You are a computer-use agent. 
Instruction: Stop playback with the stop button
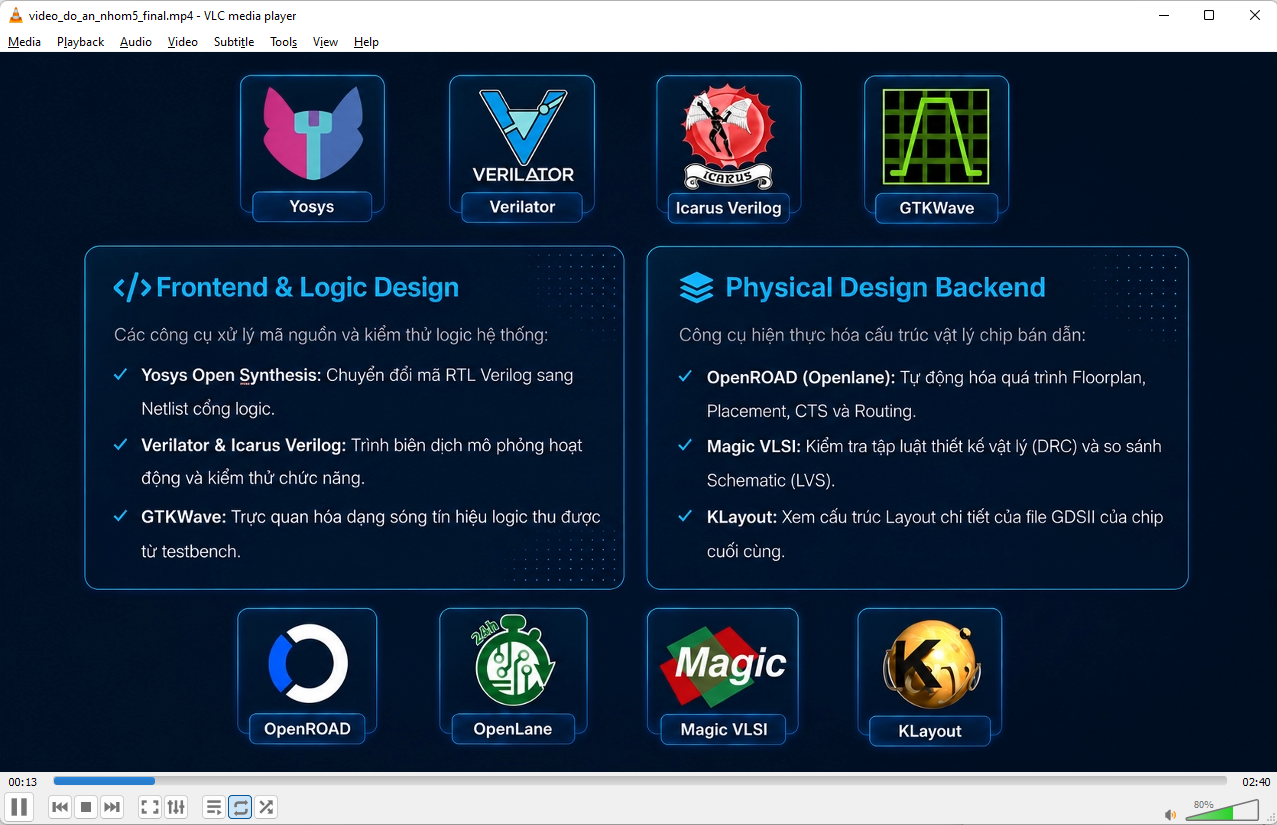pyautogui.click(x=86, y=807)
